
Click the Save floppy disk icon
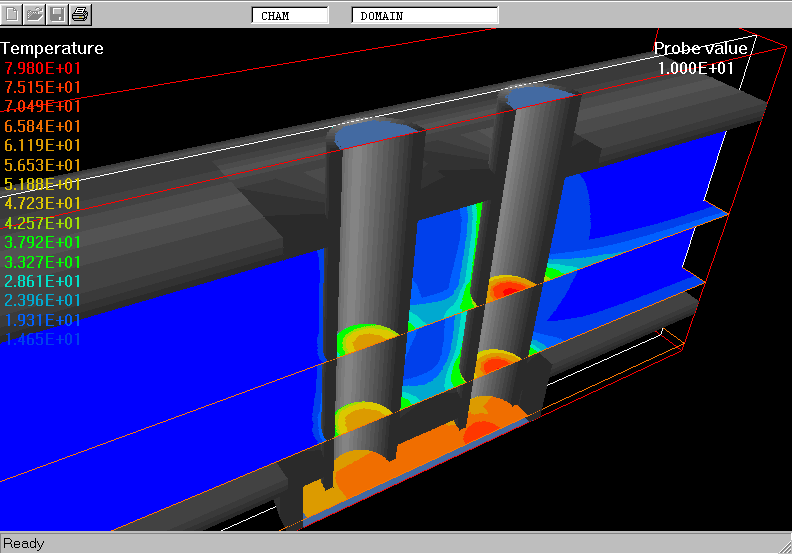[57, 14]
